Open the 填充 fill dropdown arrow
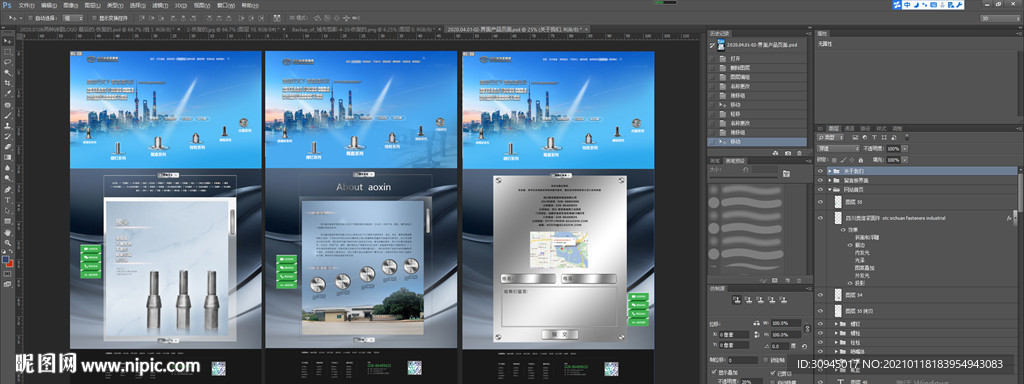 coord(905,159)
